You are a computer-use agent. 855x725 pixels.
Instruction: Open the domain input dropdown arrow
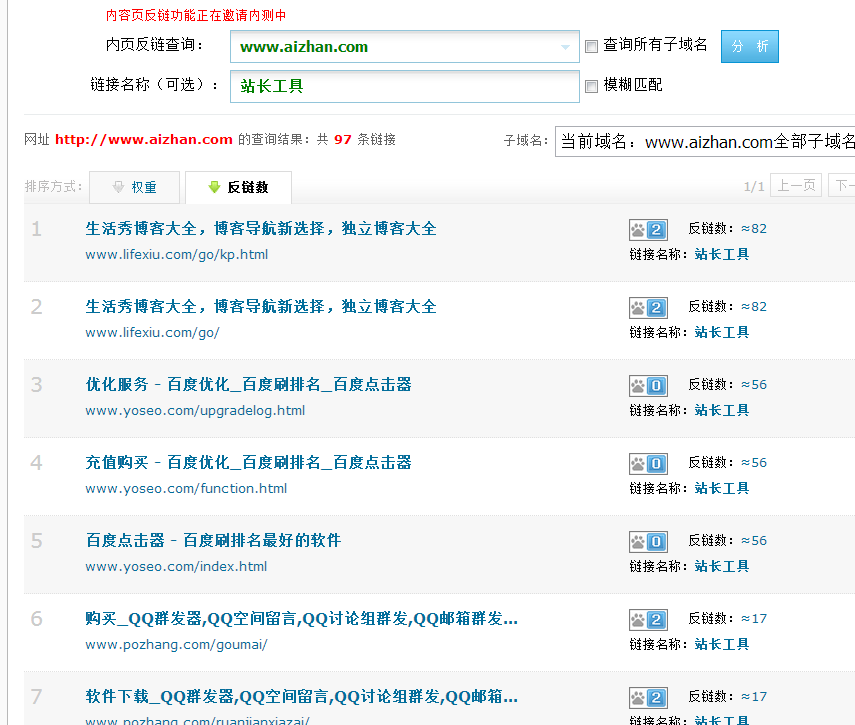click(565, 47)
